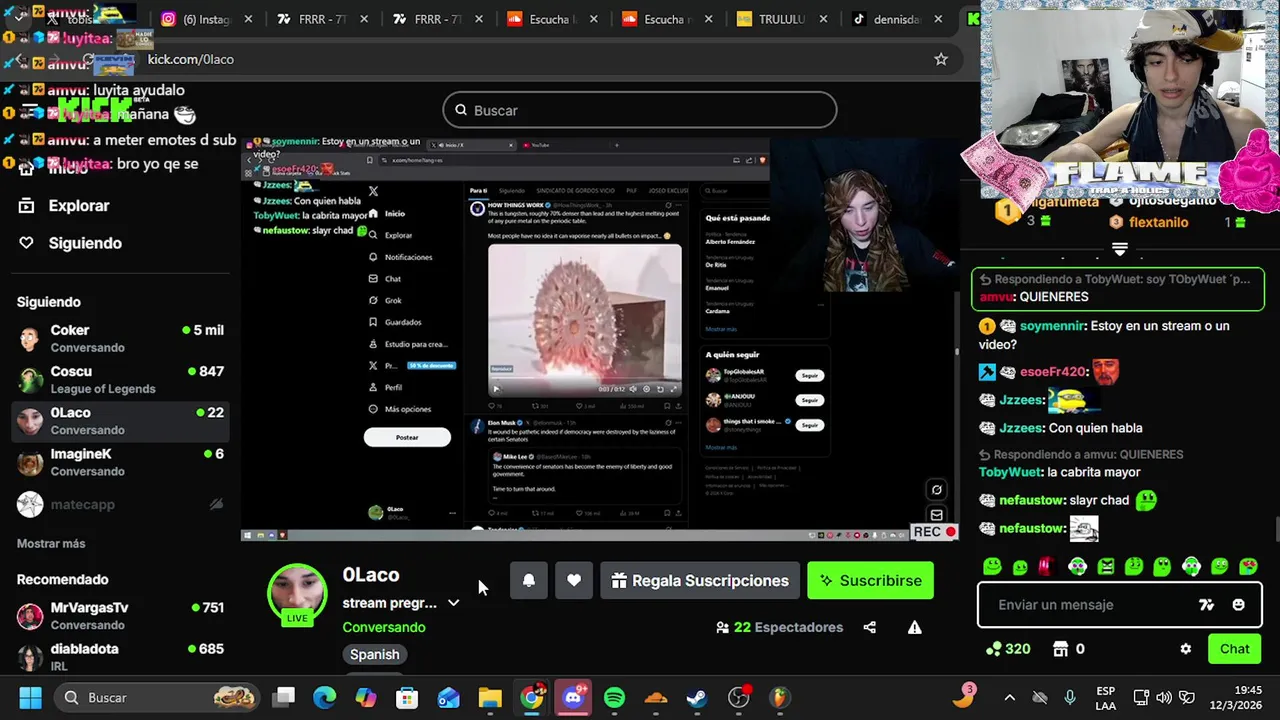The width and height of the screenshot is (1280, 720).
Task: Open MrVargasTv recommended channel
Action: 120,615
